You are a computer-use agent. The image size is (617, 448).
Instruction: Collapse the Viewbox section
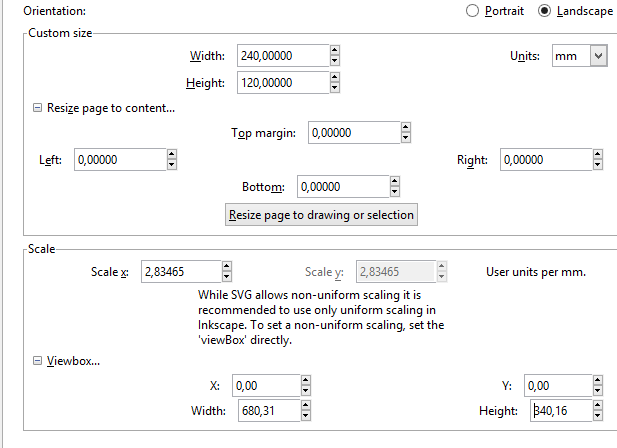point(38,362)
